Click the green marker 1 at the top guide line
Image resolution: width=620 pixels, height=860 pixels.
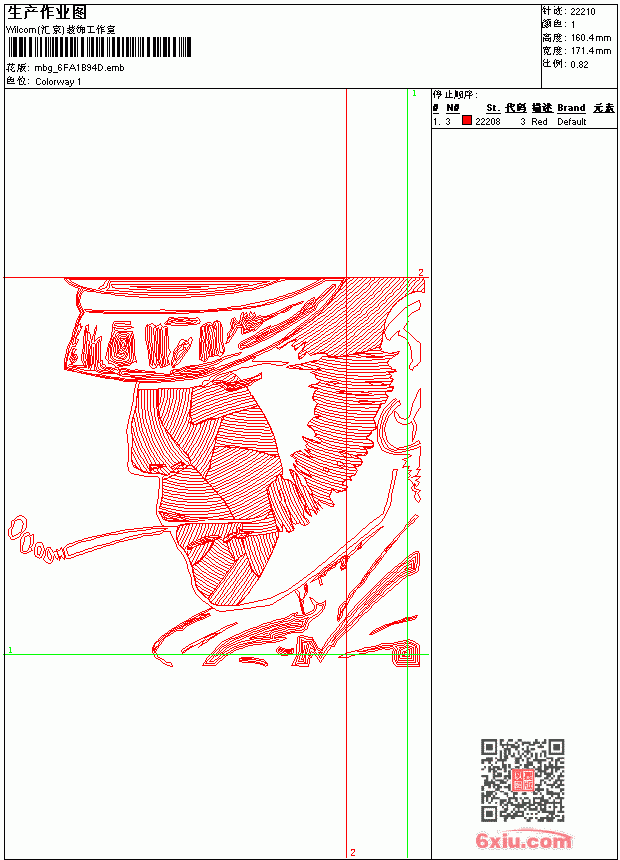414,94
